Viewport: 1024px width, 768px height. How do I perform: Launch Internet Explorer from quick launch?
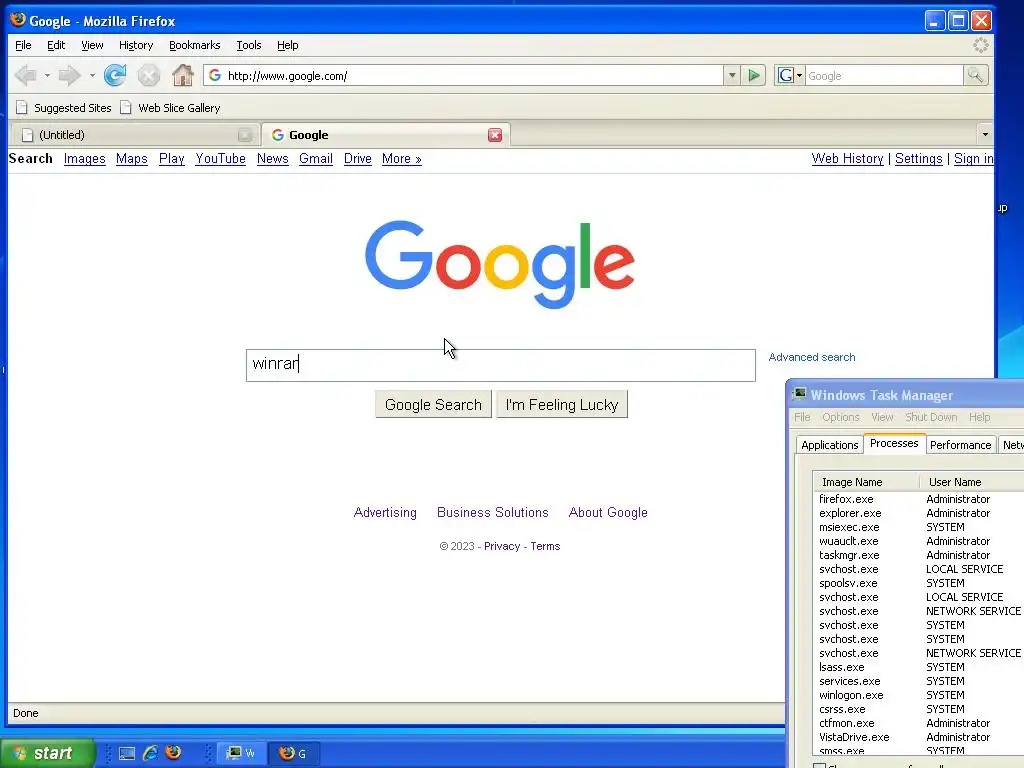[x=150, y=754]
